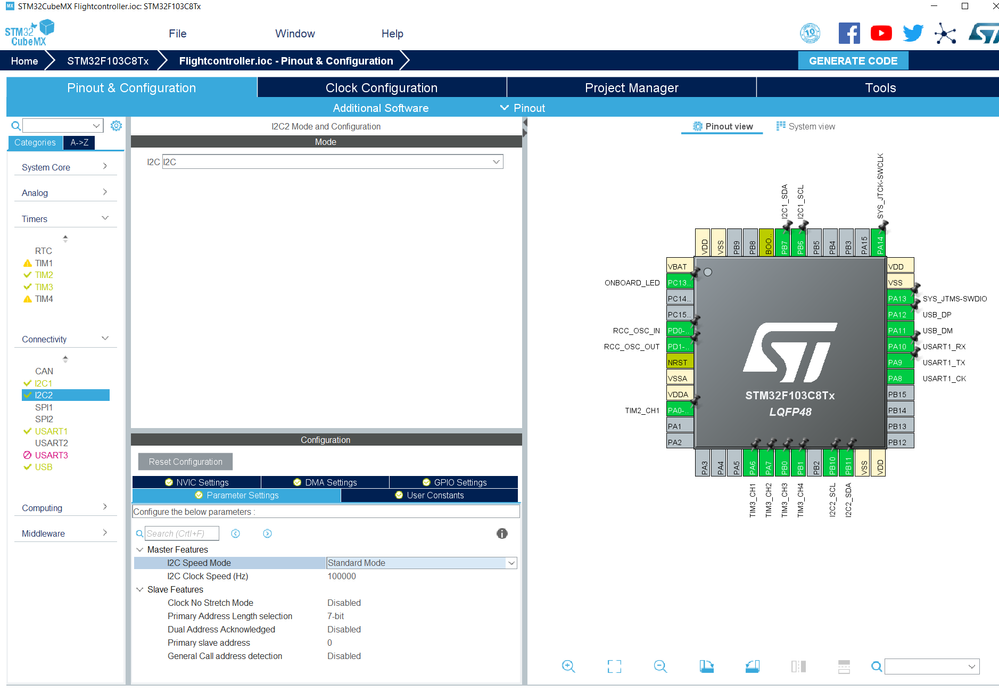999x689 pixels.
Task: Collapse the Master Features section
Action: click(x=140, y=549)
